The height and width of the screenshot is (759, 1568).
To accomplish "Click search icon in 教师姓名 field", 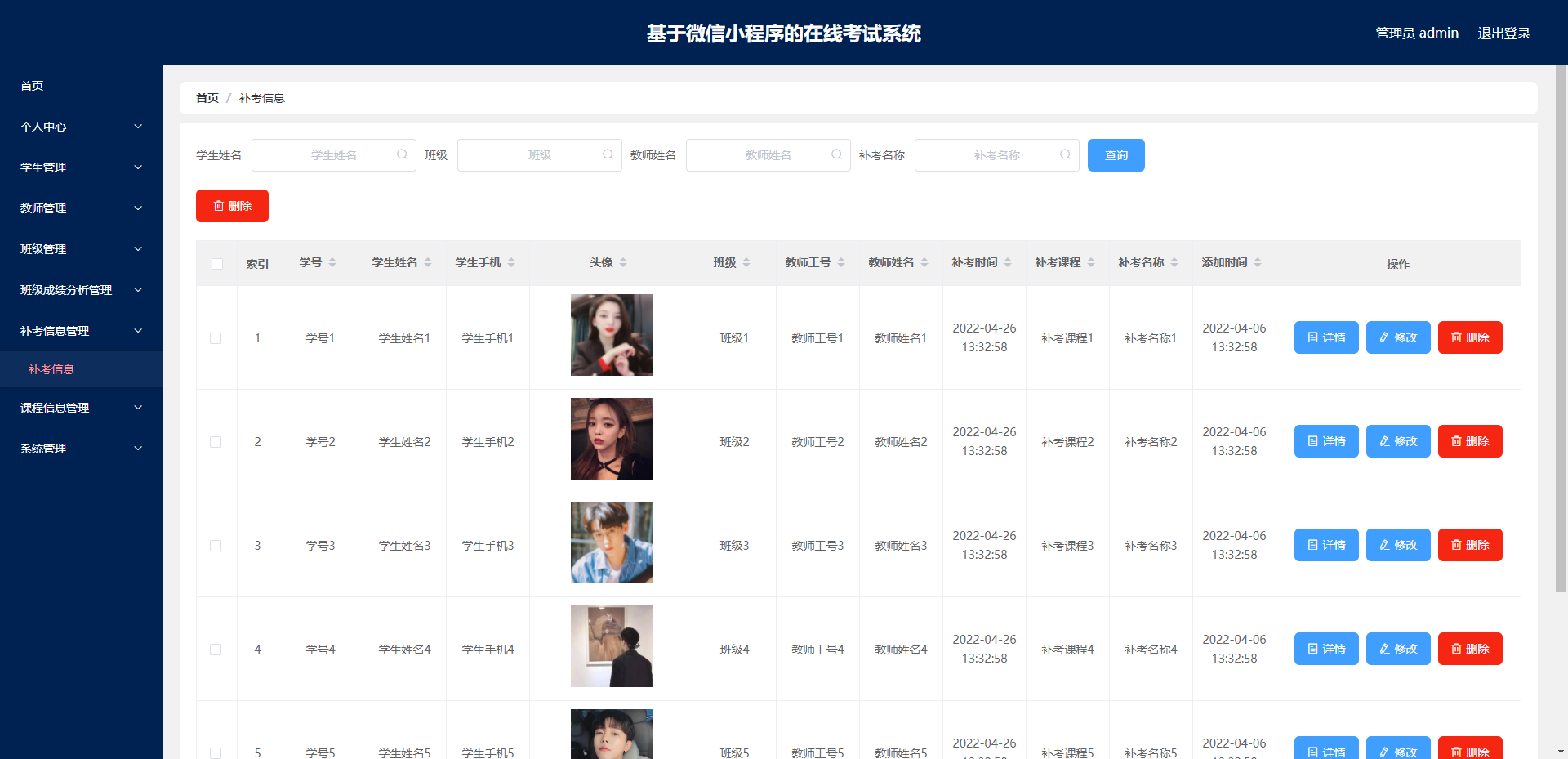I will [836, 154].
